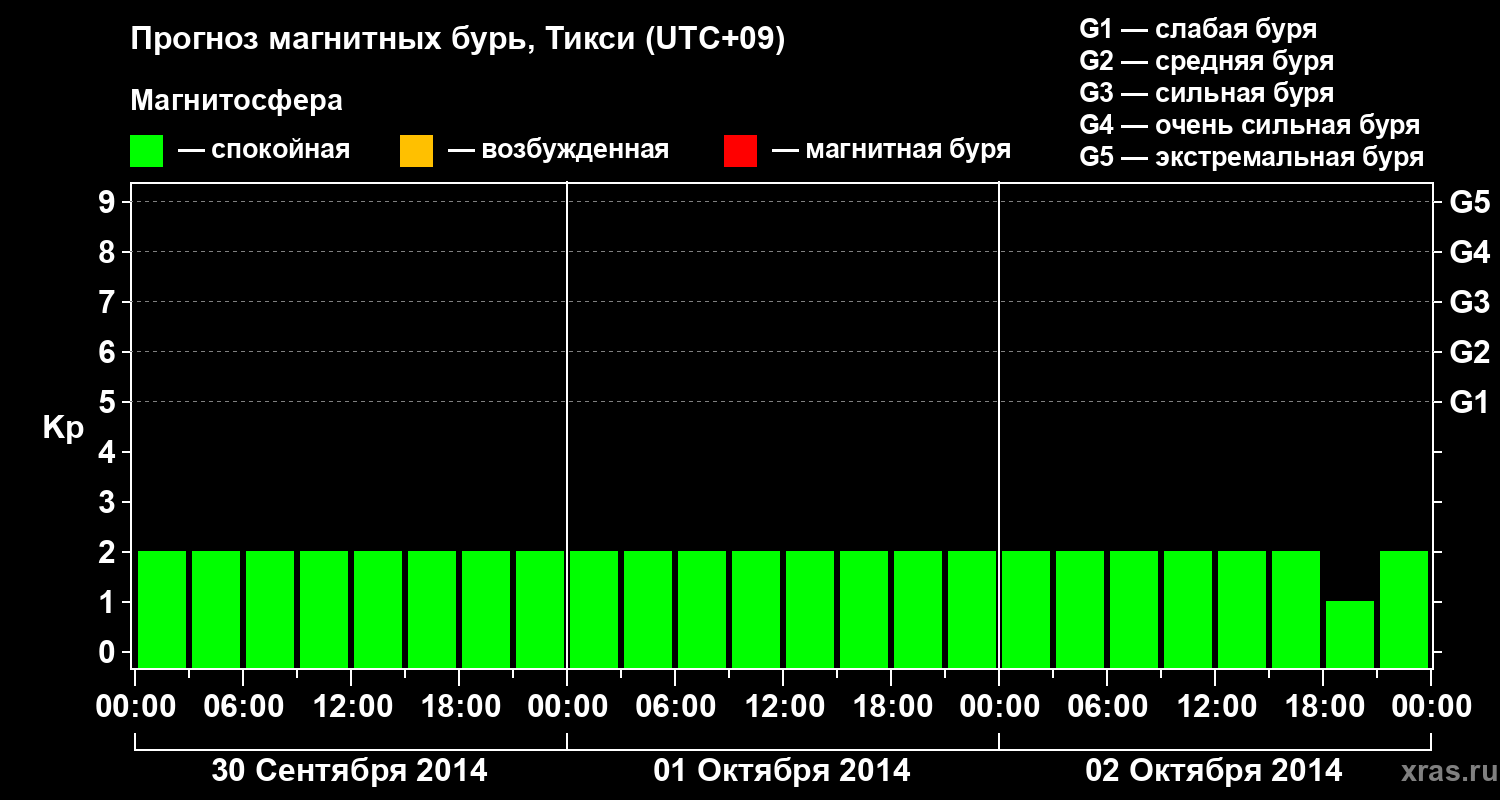Select the chart title 'Прогноз магнитных бурь, Тикси (UTC+09)'
Image resolution: width=1500 pixels, height=800 pixels.
click(458, 40)
